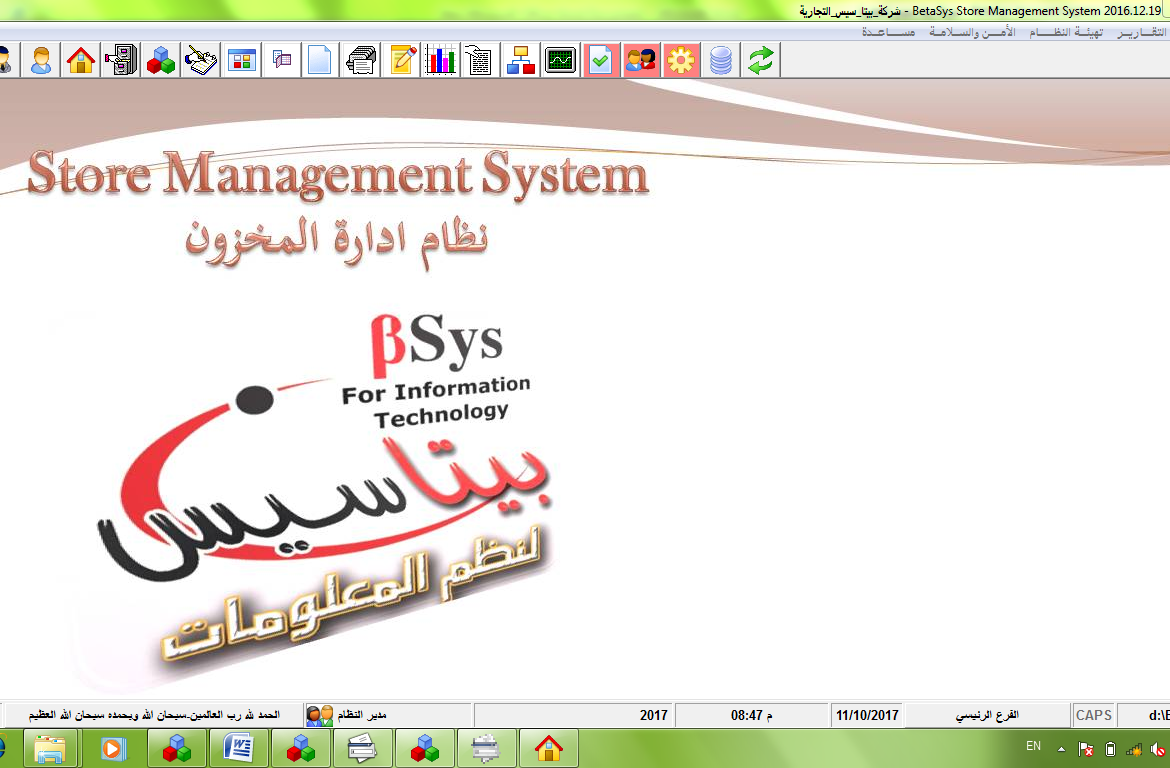Click مدير النظام in the status bar
The width and height of the screenshot is (1170, 768).
(362, 715)
